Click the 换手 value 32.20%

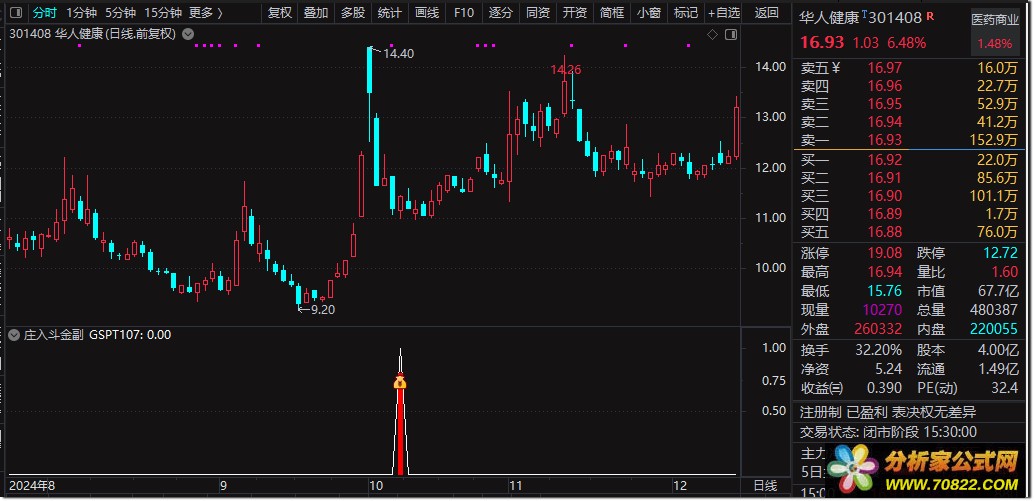pos(879,350)
